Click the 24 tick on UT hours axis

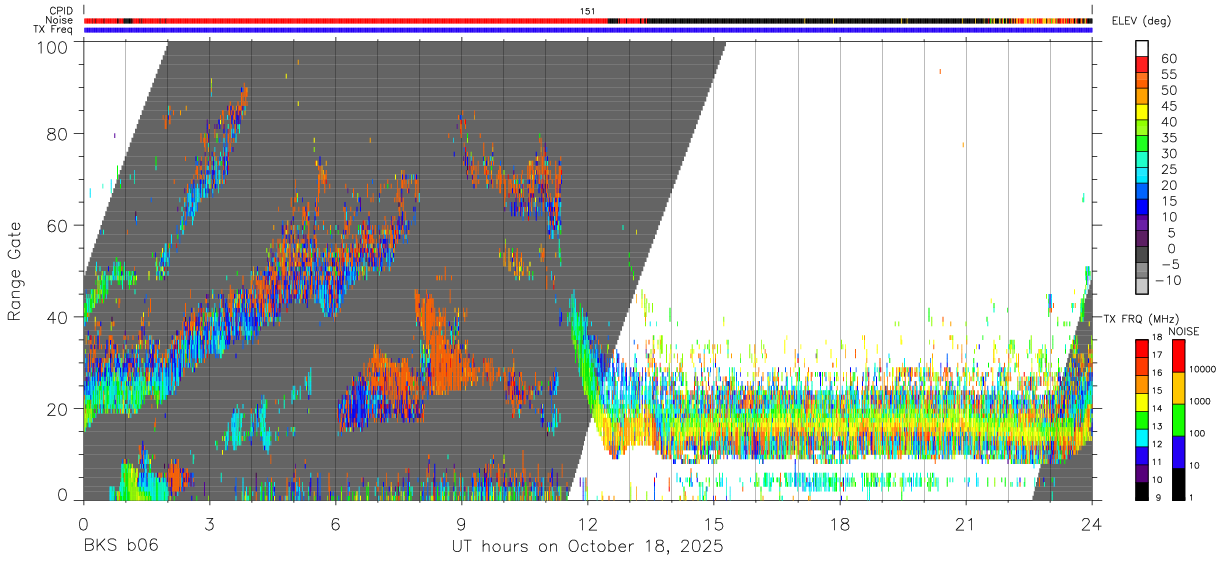click(x=1092, y=523)
